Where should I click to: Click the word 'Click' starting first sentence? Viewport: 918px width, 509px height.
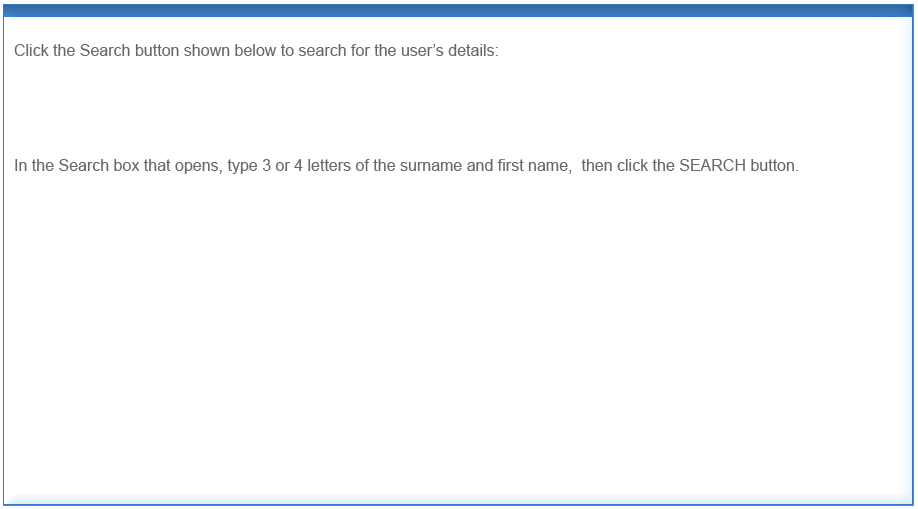click(x=30, y=51)
